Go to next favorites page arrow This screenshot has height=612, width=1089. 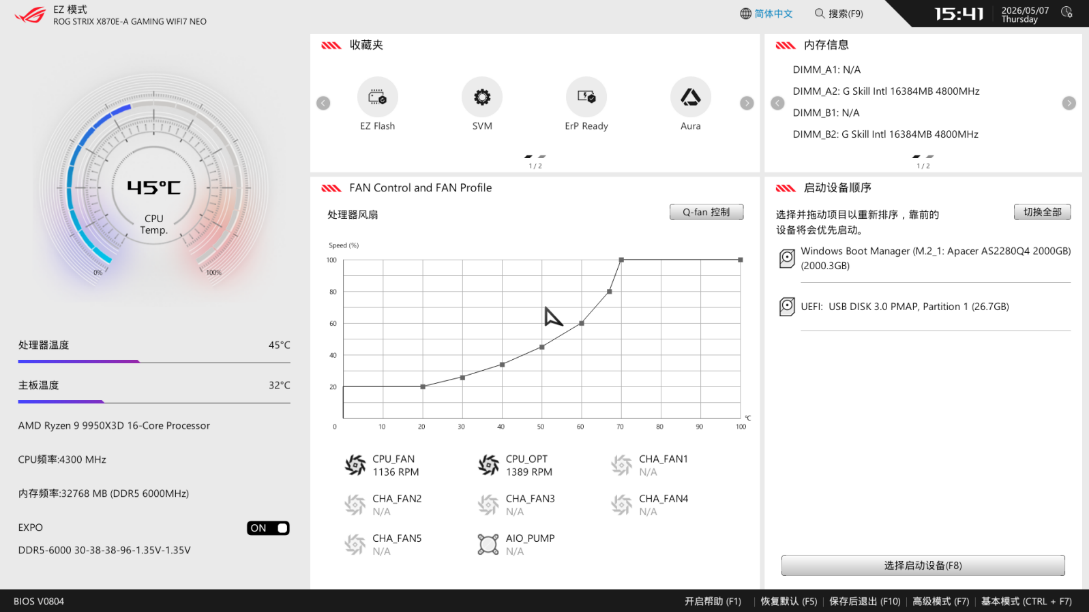747,103
